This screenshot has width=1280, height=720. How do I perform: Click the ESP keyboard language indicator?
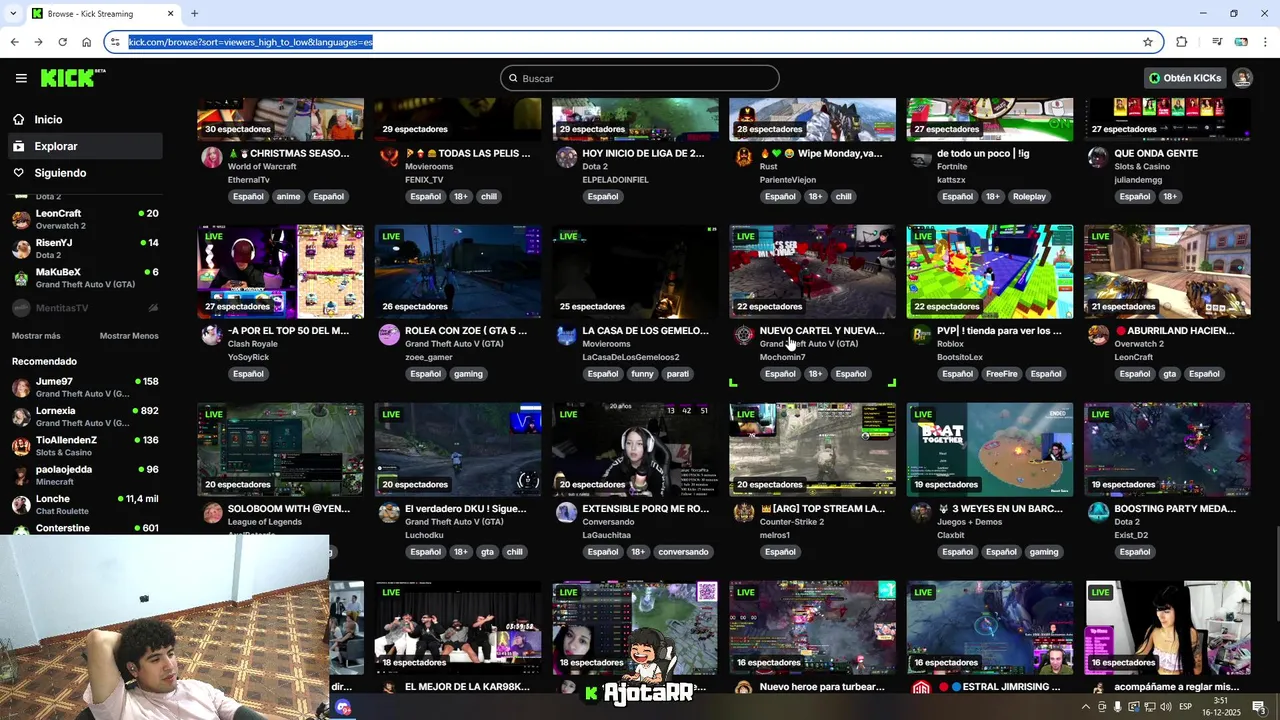(1186, 707)
